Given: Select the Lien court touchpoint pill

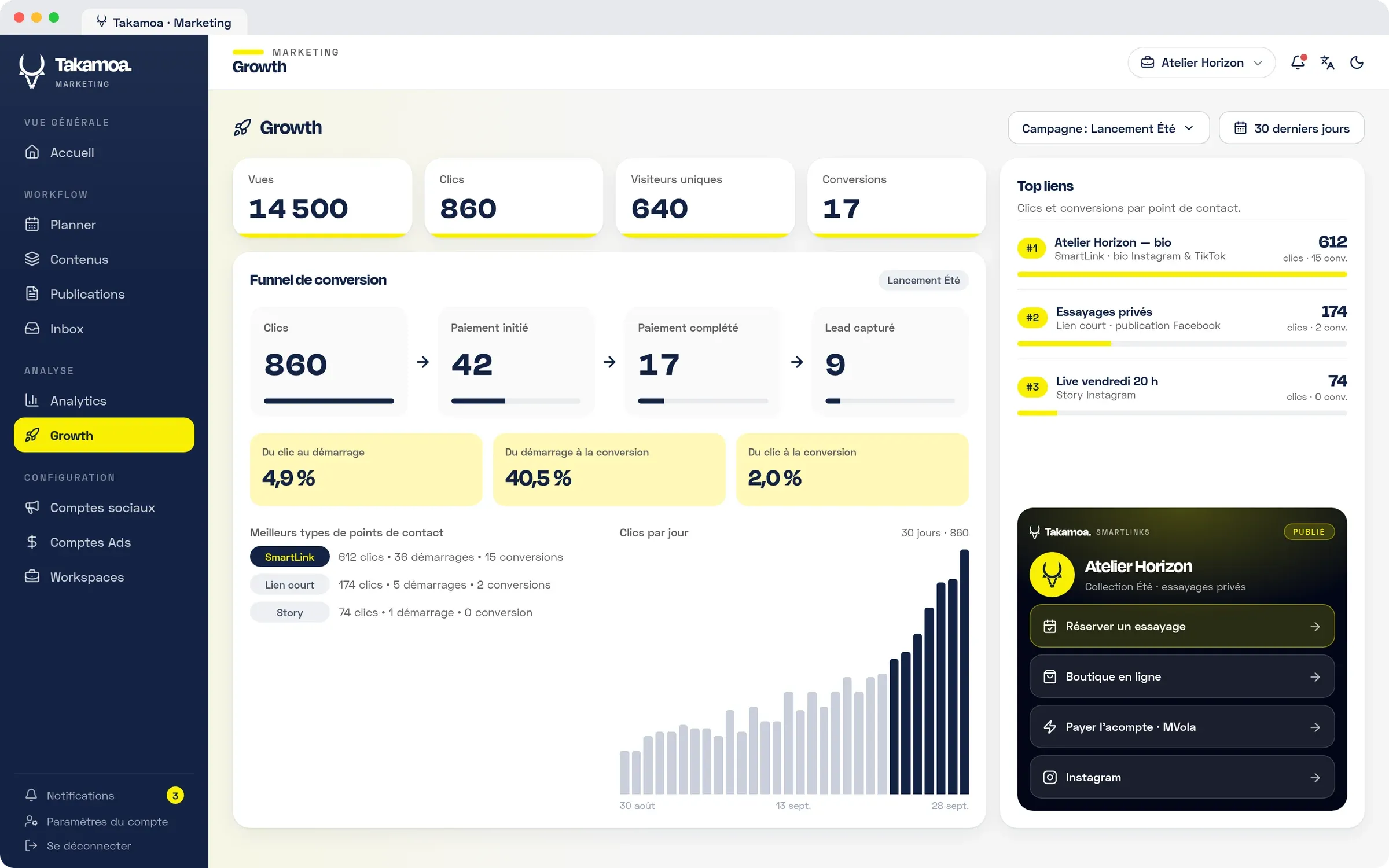Looking at the screenshot, I should (289, 584).
